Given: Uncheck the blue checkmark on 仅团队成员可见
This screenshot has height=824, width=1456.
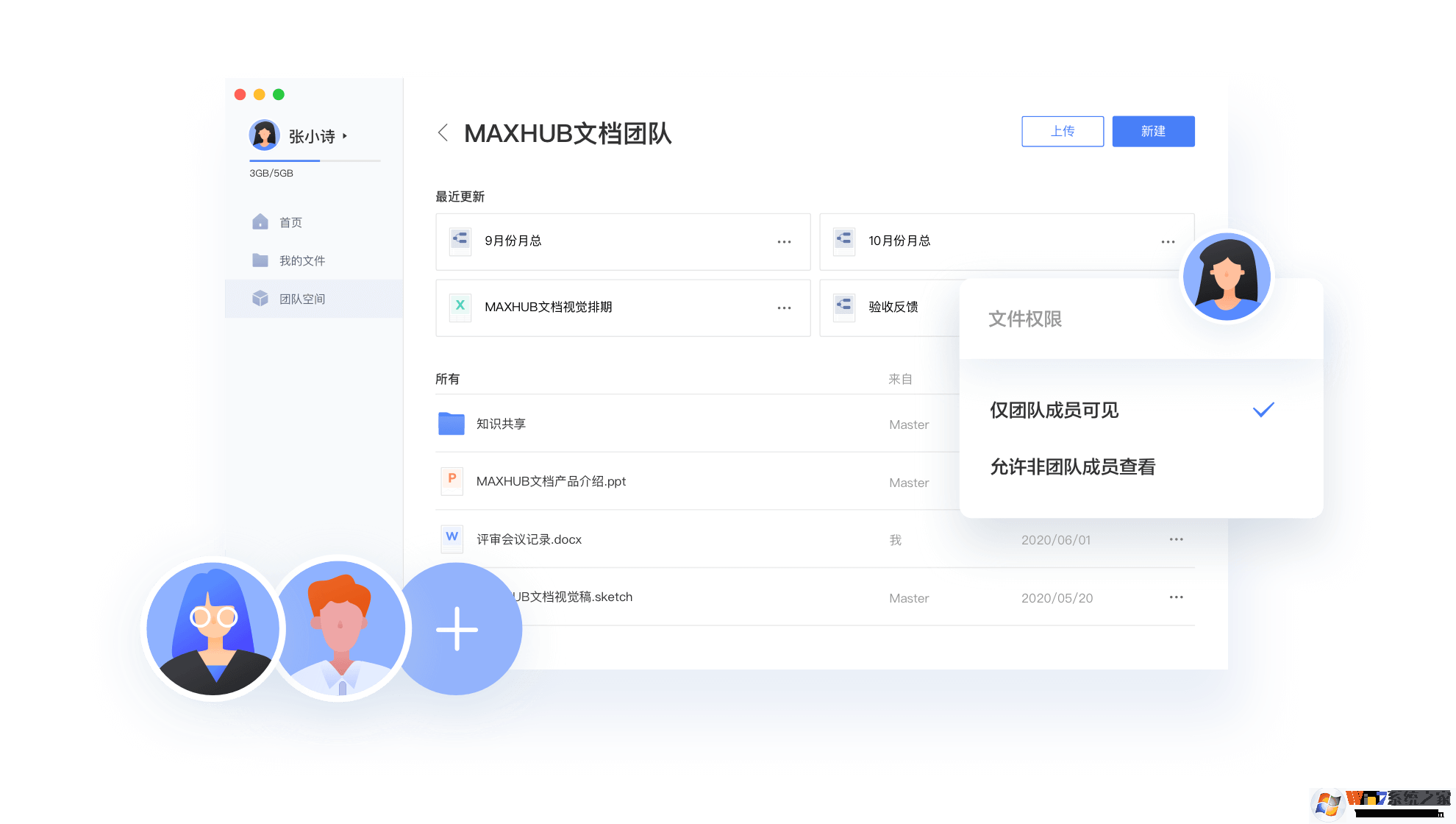Looking at the screenshot, I should [x=1263, y=409].
